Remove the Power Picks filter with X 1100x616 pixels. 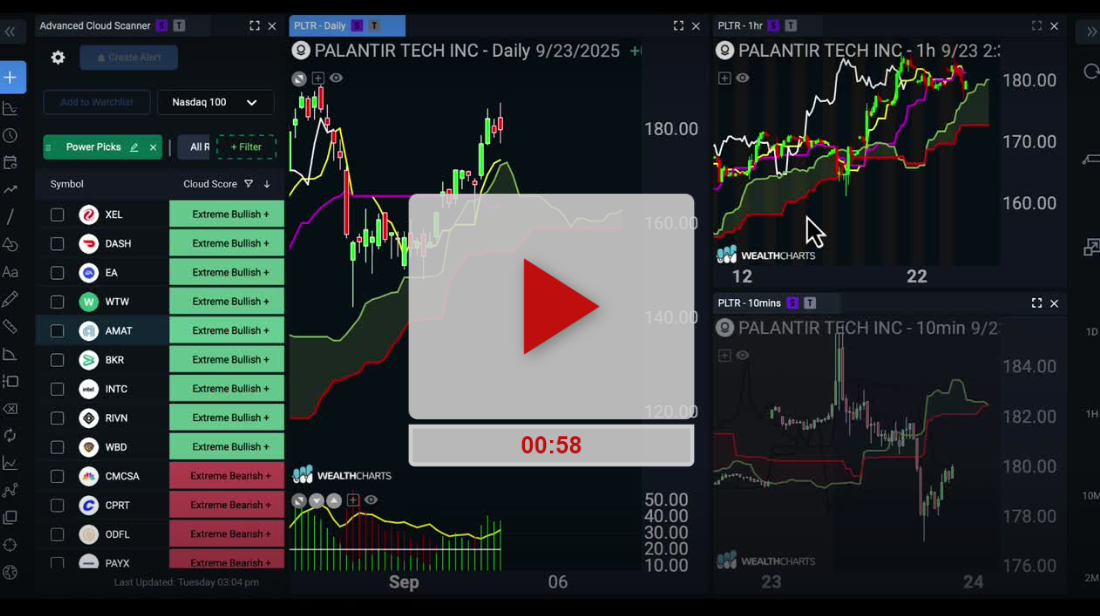click(x=153, y=147)
